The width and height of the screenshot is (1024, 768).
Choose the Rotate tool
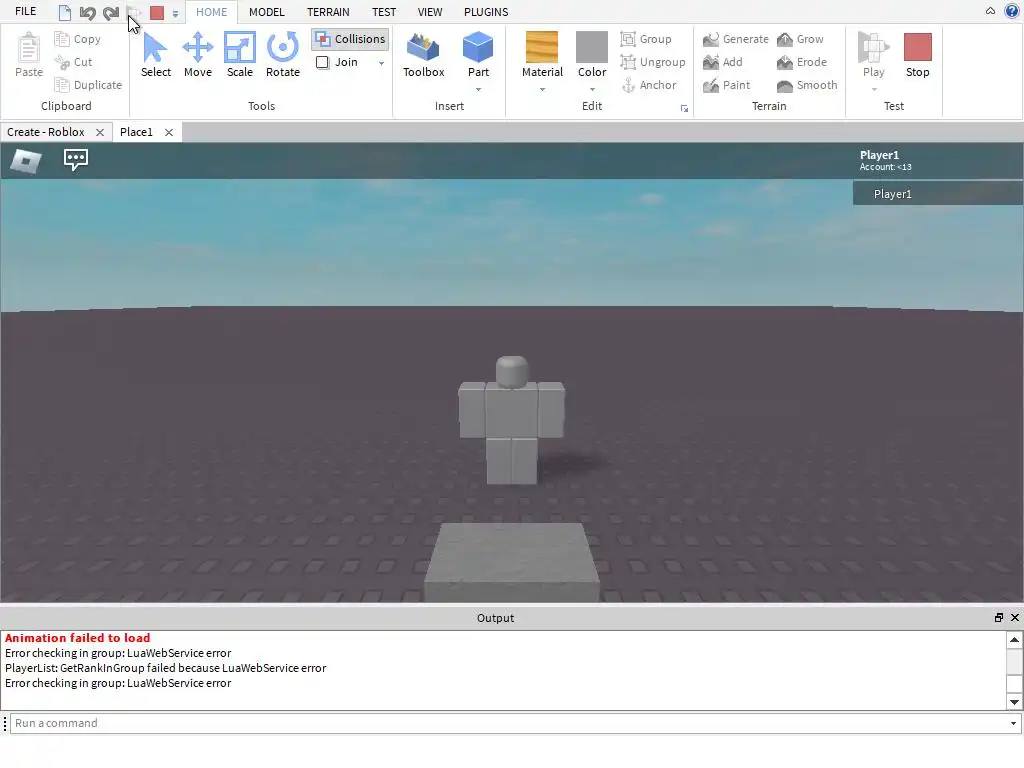[283, 55]
